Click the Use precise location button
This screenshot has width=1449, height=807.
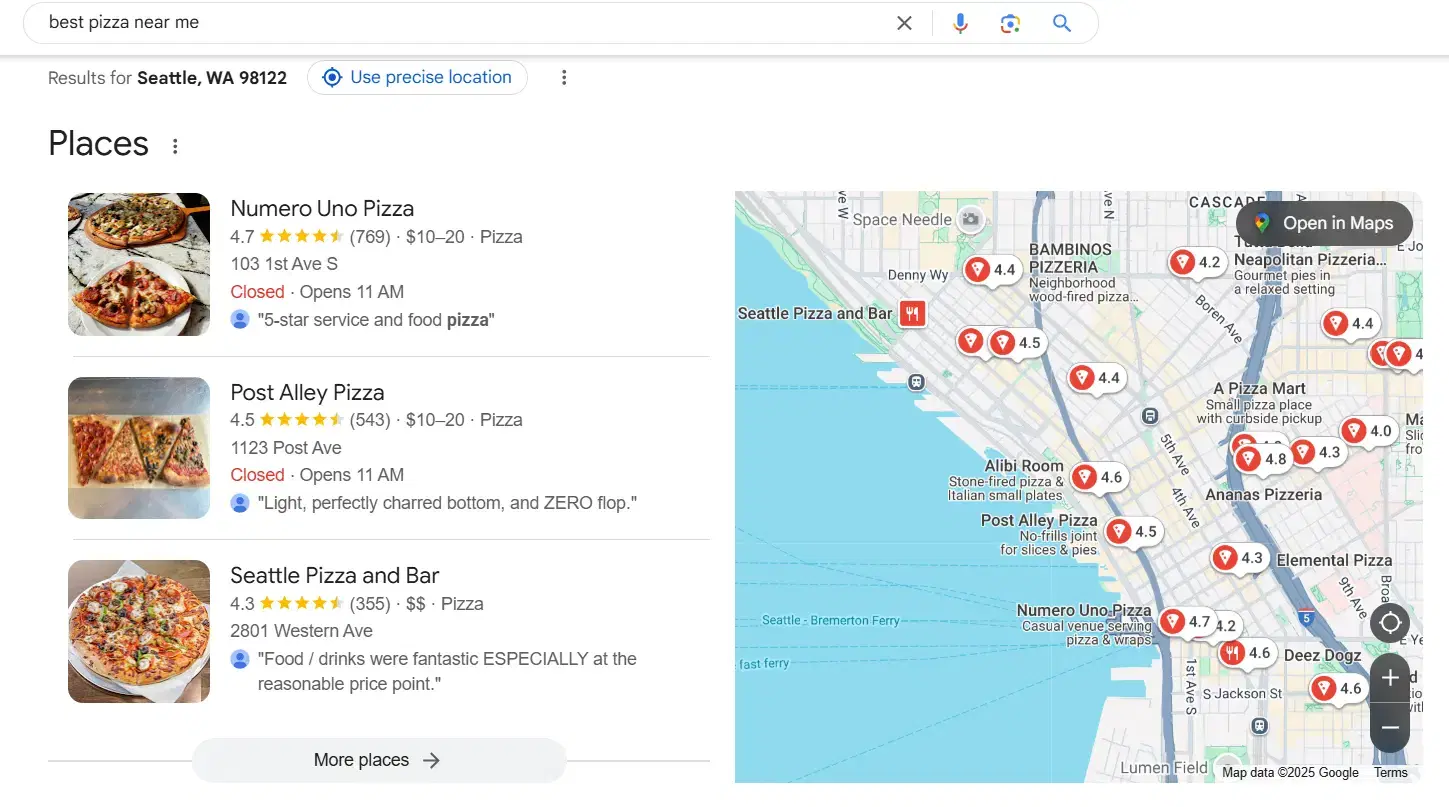(417, 77)
